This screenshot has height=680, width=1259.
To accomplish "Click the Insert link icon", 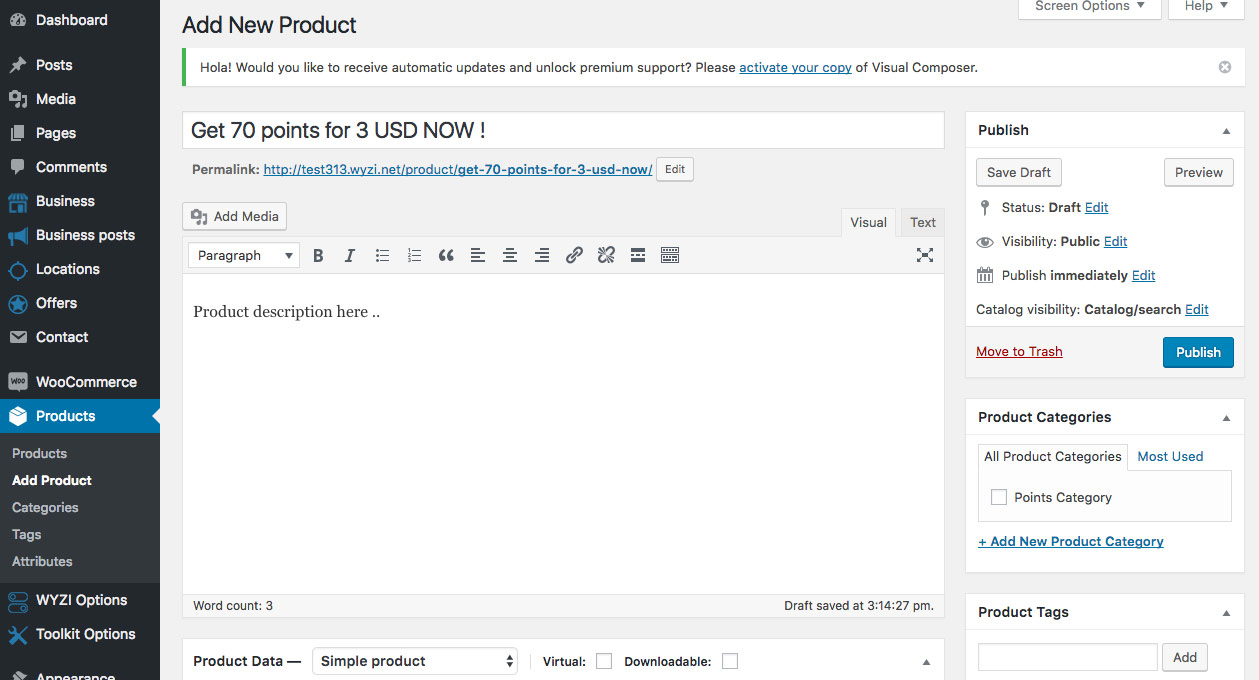I will pos(574,256).
